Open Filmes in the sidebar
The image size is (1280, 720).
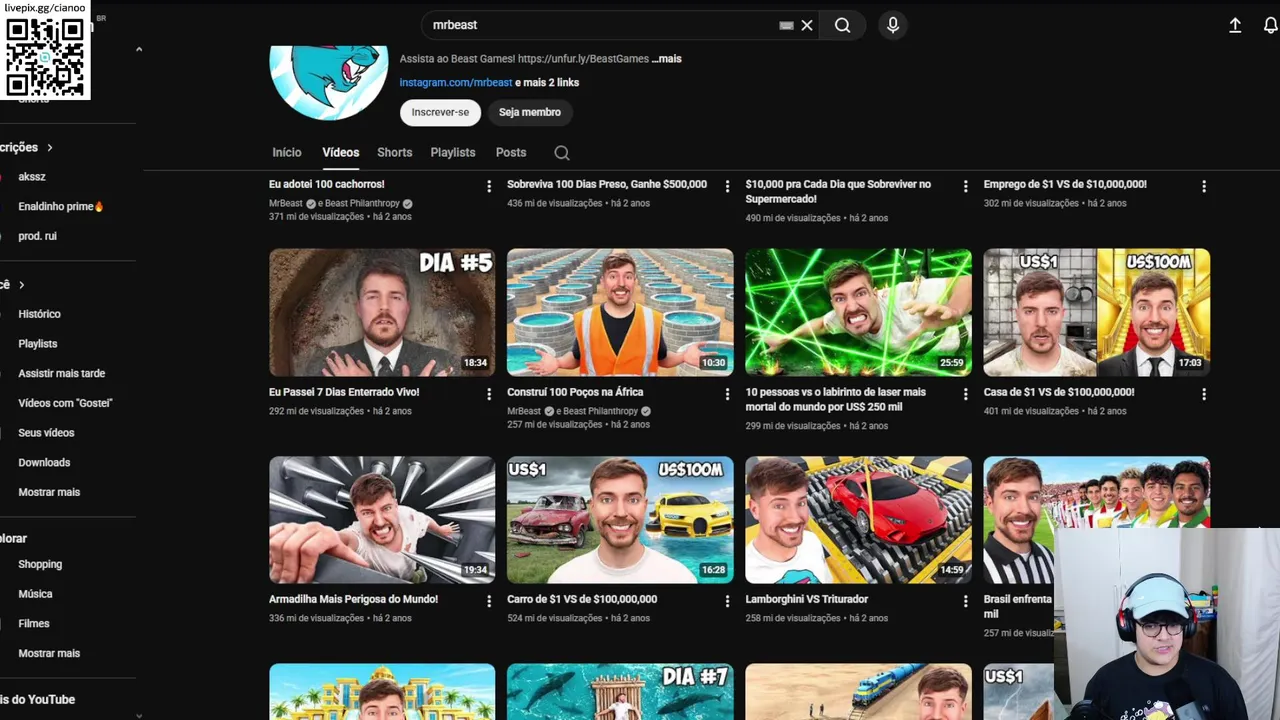coord(33,624)
